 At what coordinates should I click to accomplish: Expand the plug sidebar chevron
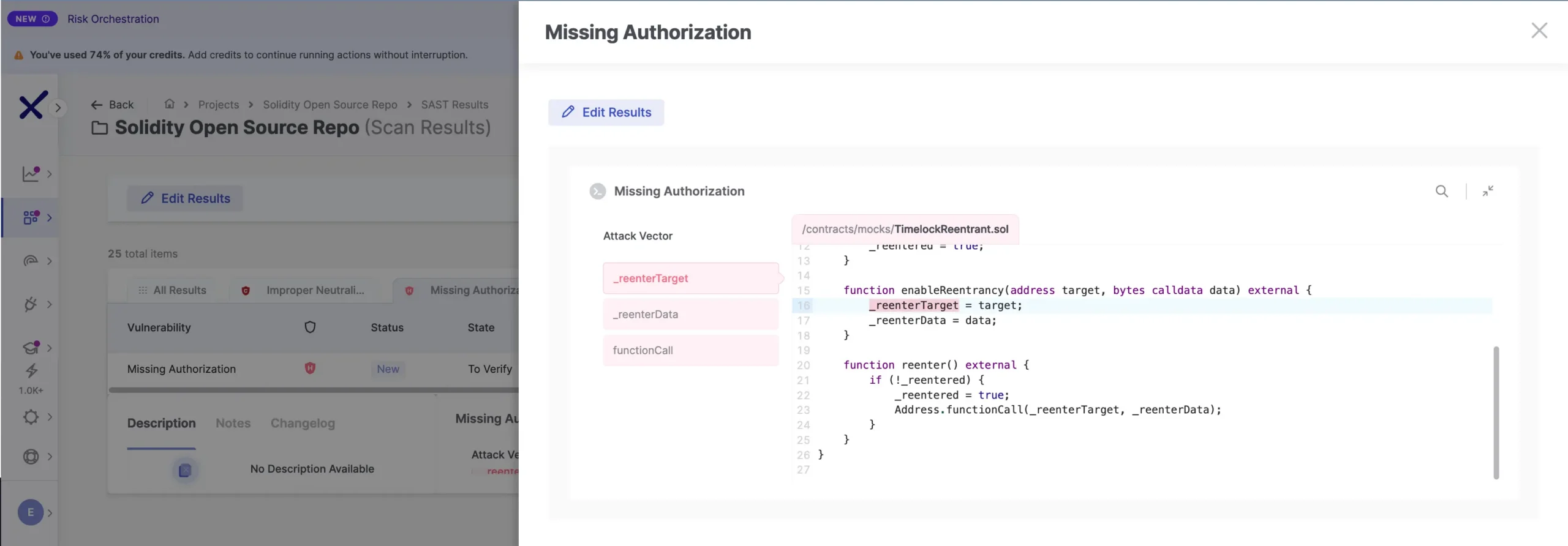click(50, 305)
